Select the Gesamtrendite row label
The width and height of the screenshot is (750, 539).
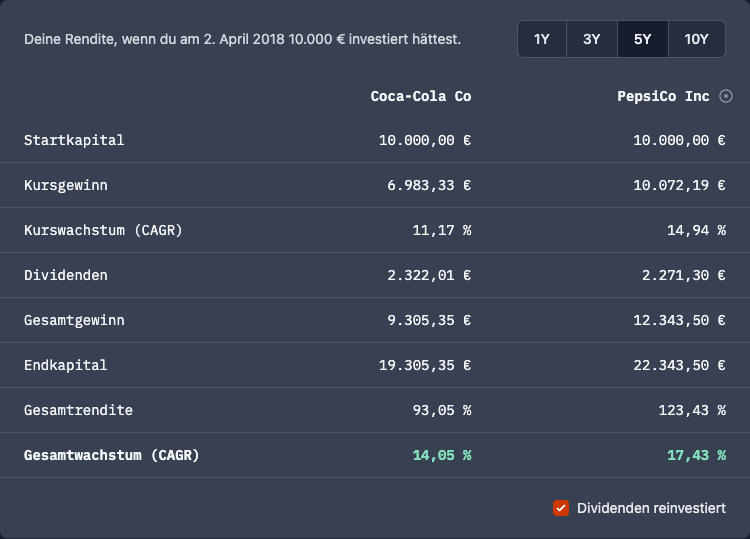pyautogui.click(x=78, y=410)
